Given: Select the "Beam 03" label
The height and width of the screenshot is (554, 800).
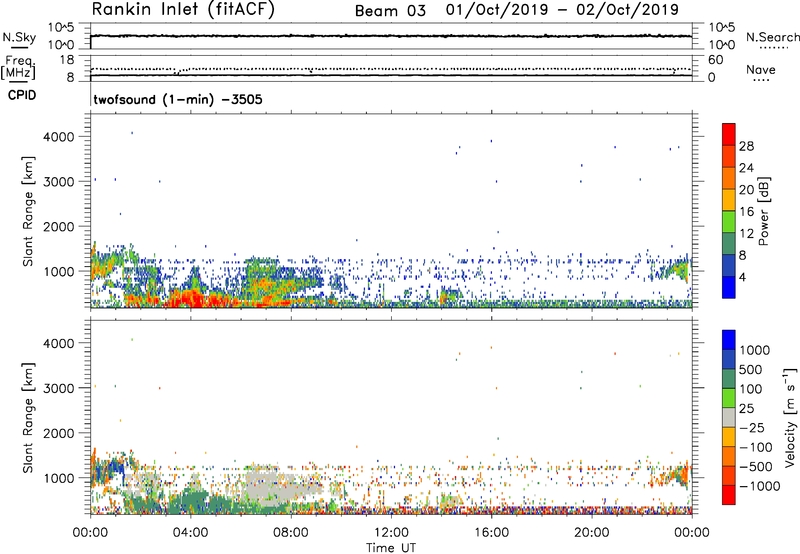Looking at the screenshot, I should (390, 11).
